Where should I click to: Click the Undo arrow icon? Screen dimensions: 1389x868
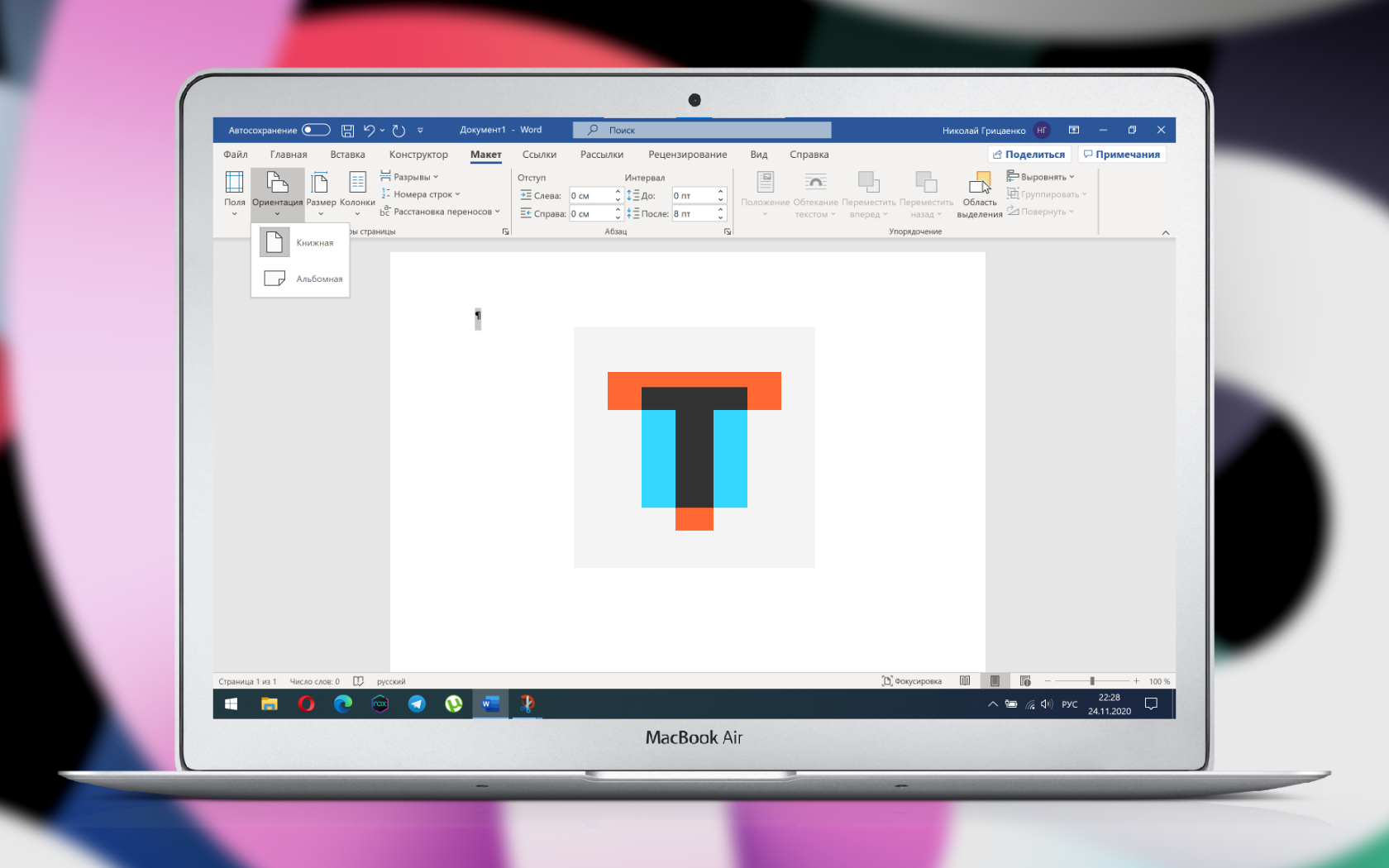[x=369, y=130]
